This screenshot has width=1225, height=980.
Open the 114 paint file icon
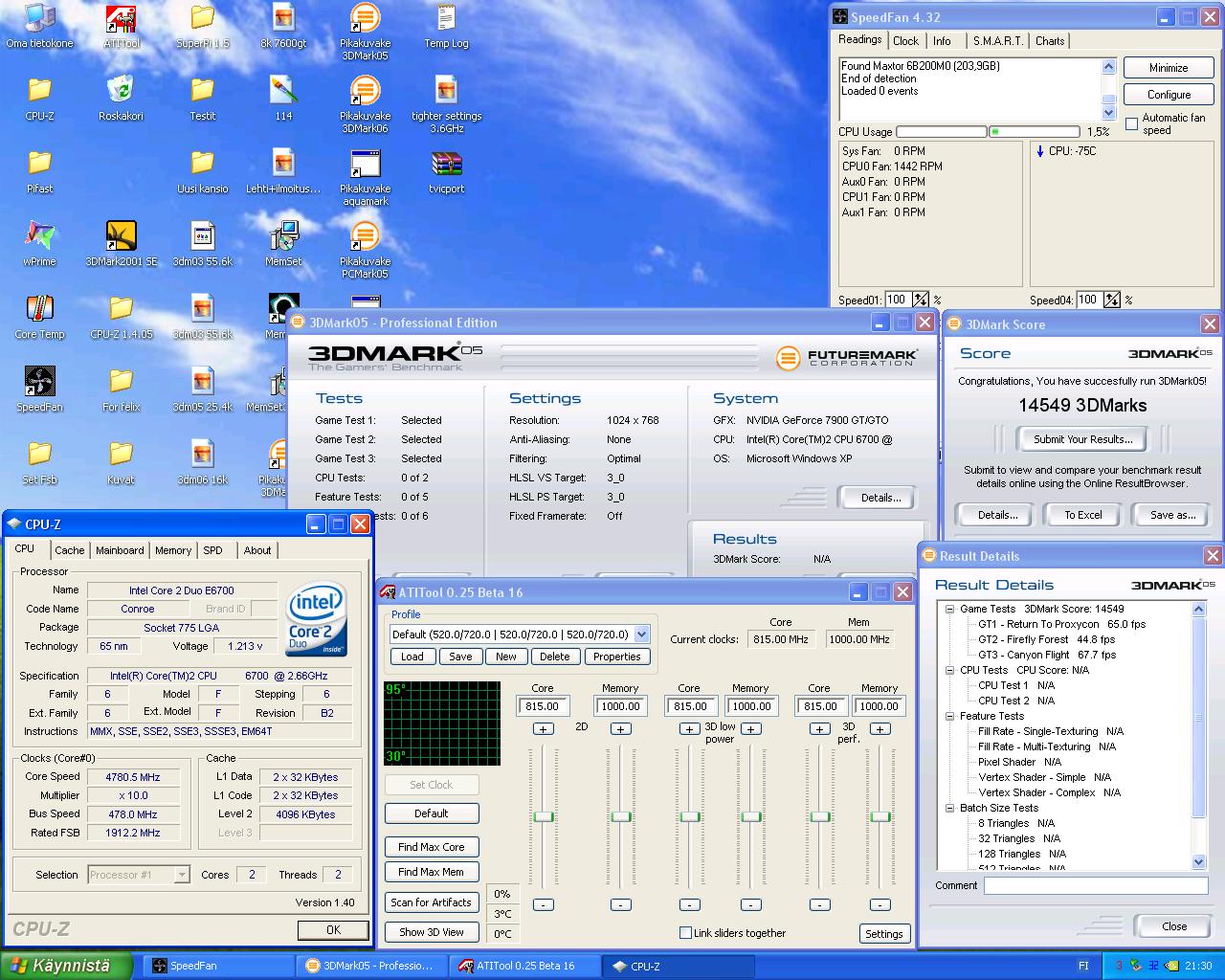point(283,100)
